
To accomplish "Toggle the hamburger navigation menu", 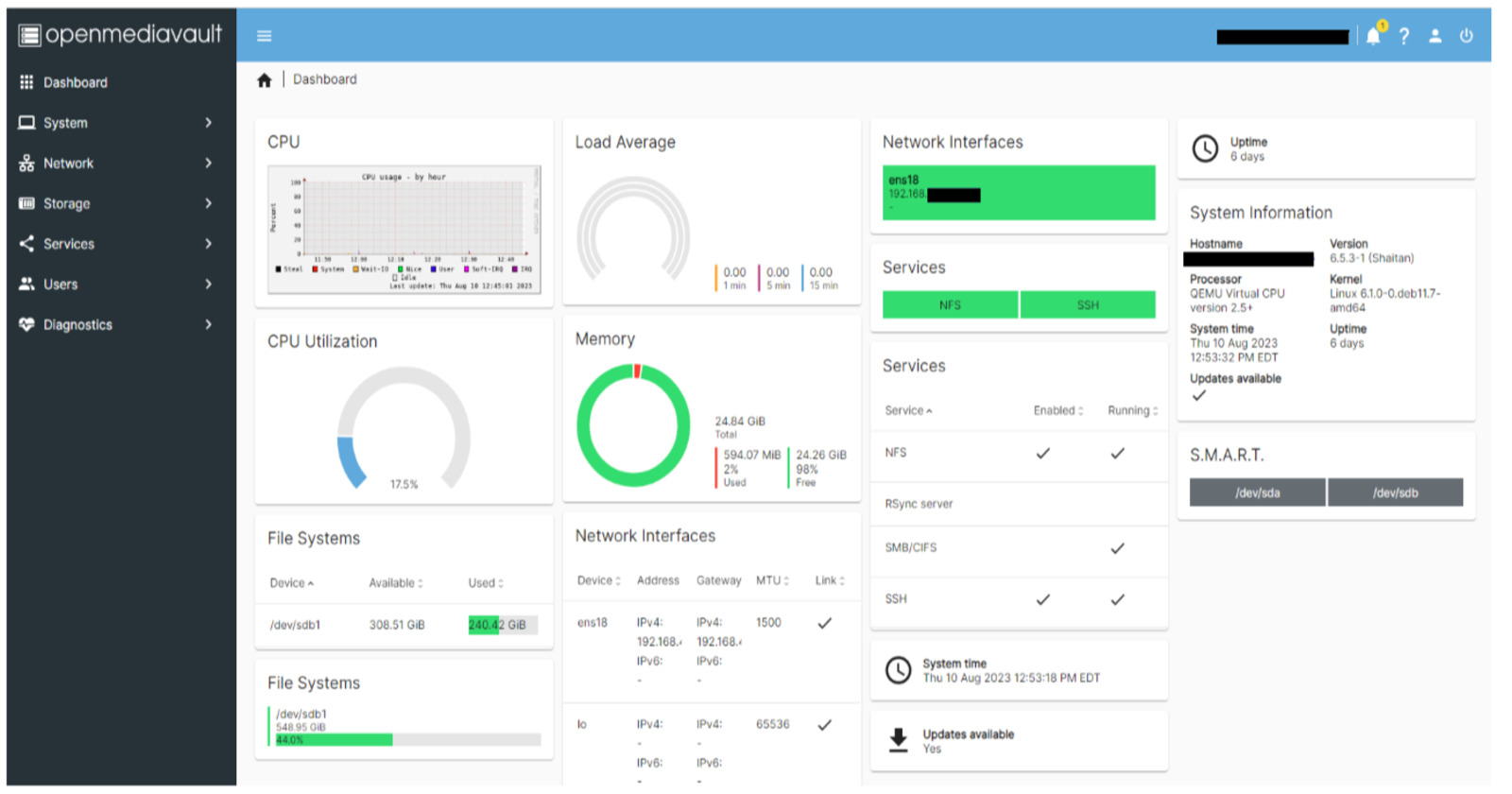I will (x=265, y=36).
